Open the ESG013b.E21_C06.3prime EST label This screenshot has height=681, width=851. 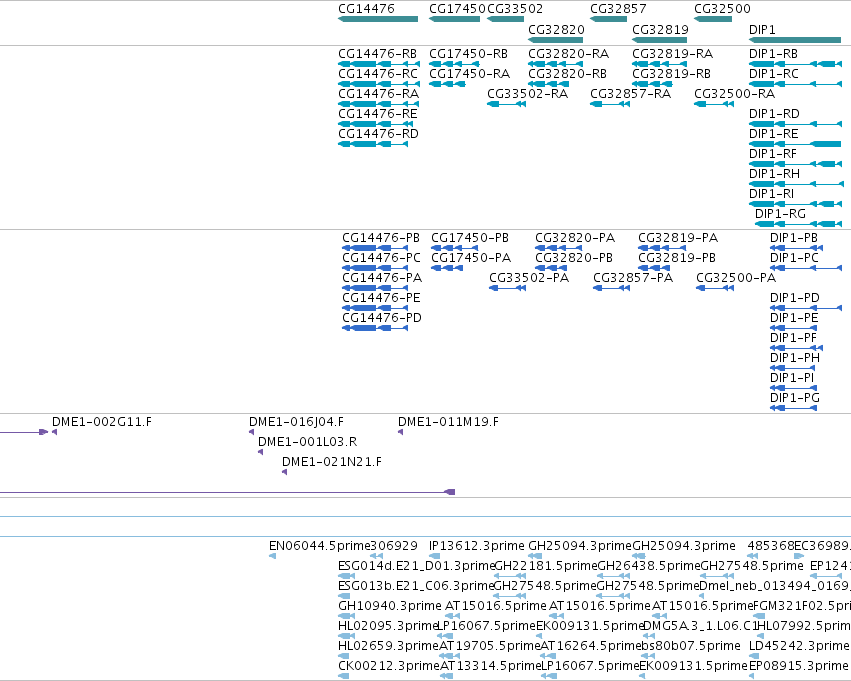416,586
